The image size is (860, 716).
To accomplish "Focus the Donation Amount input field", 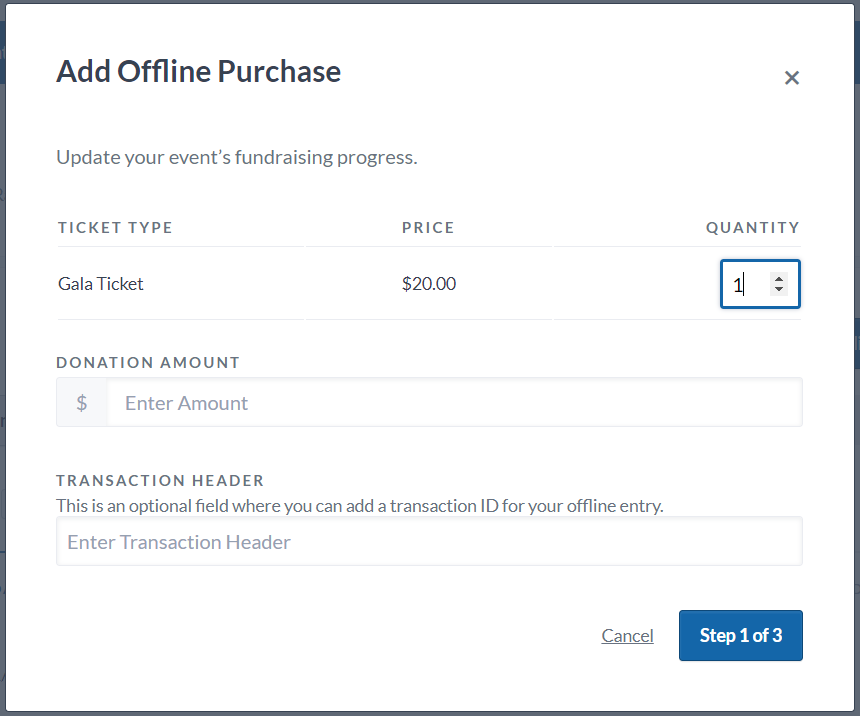I will 454,403.
